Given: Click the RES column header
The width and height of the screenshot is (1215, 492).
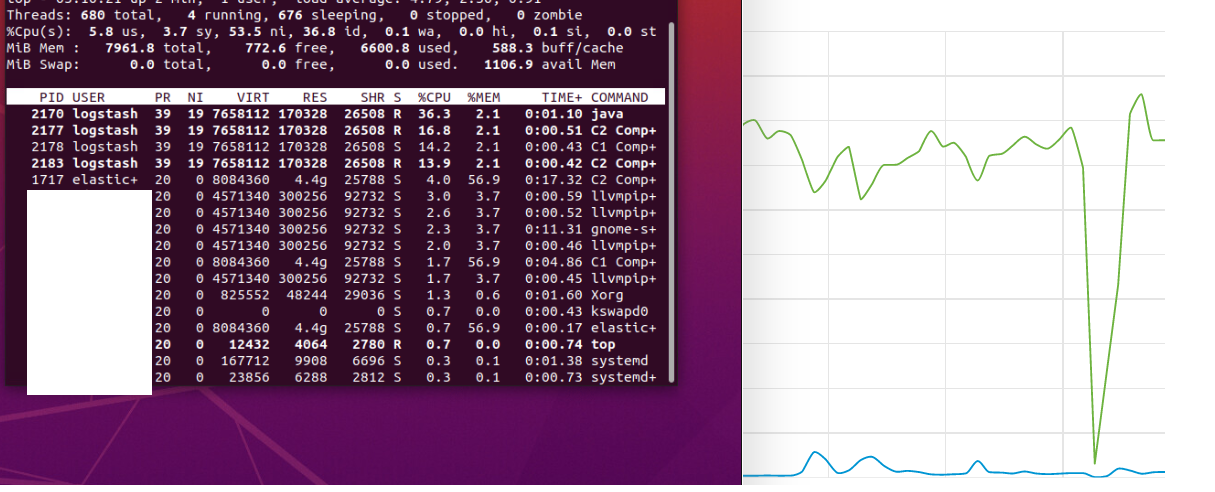Looking at the screenshot, I should [314, 97].
